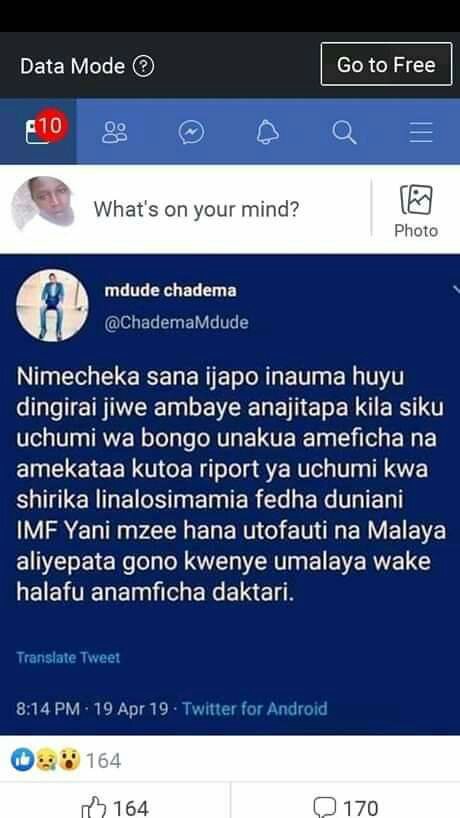Click the Go to Free button
Viewport: 460px width, 818px height.
386,64
